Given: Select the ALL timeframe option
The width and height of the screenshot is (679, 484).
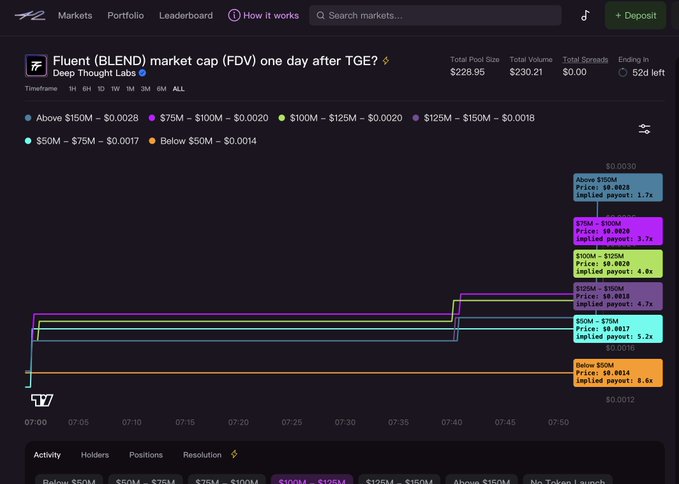Looking at the screenshot, I should click(178, 89).
